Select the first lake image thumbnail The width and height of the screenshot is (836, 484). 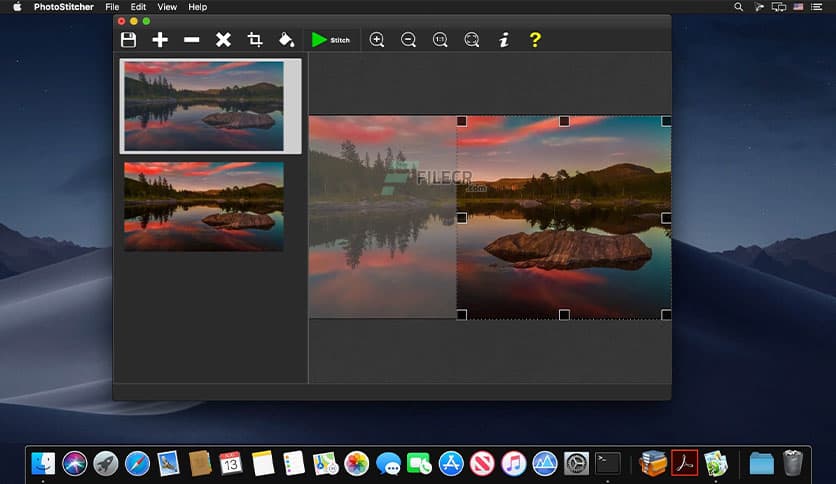(204, 106)
